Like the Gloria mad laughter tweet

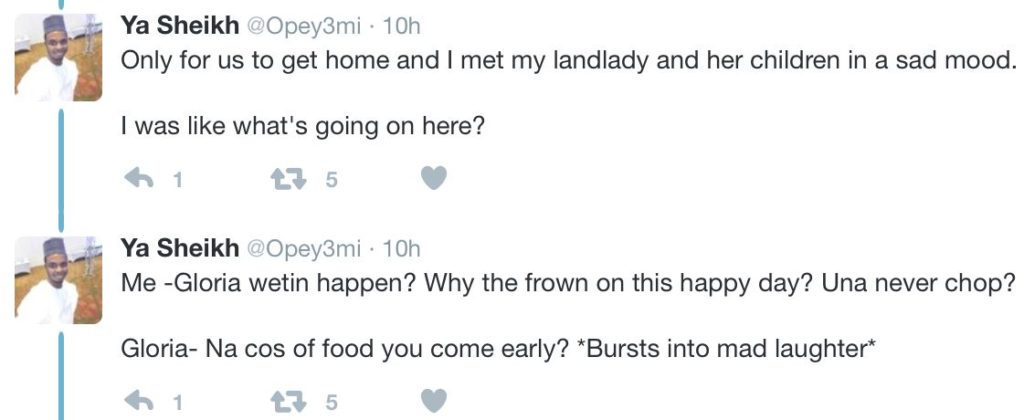(x=432, y=401)
